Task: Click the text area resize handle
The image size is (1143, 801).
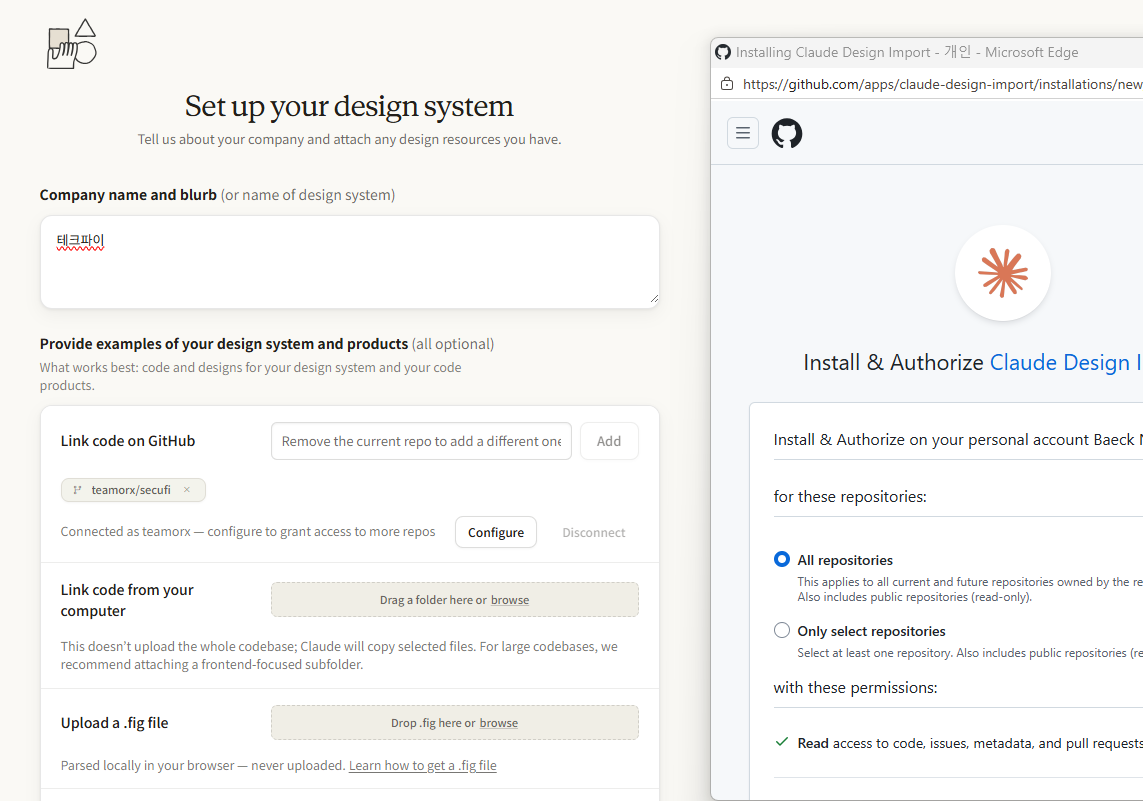Action: [654, 298]
